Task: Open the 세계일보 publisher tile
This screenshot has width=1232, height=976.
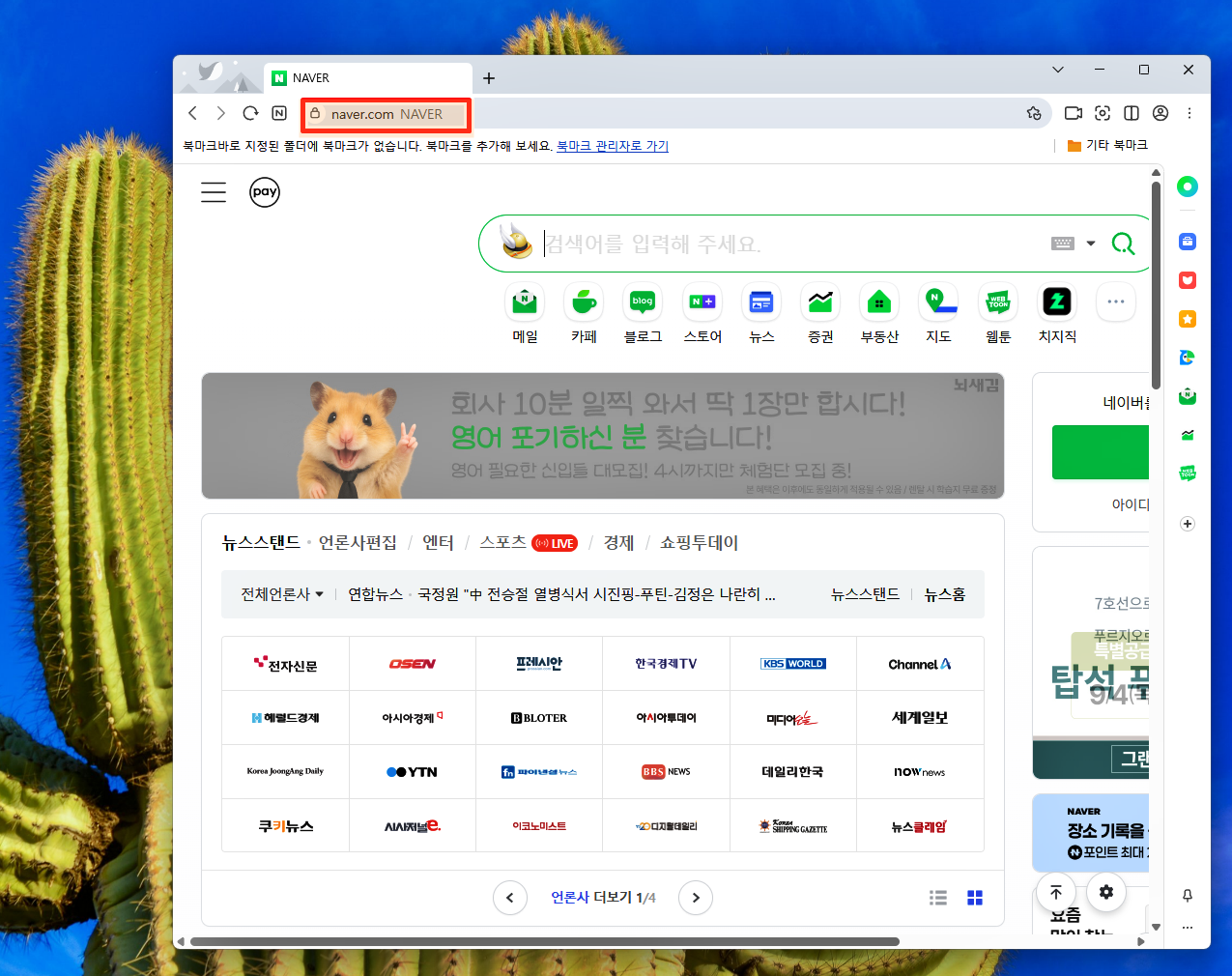Action: (920, 718)
